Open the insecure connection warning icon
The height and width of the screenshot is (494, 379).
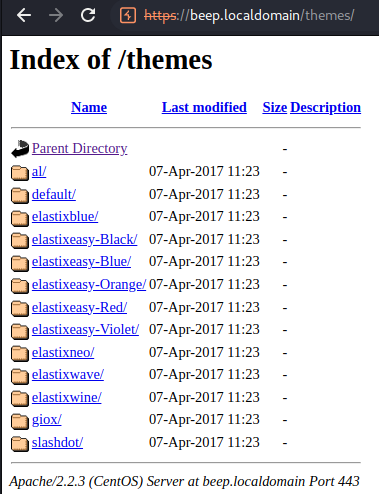[x=128, y=15]
